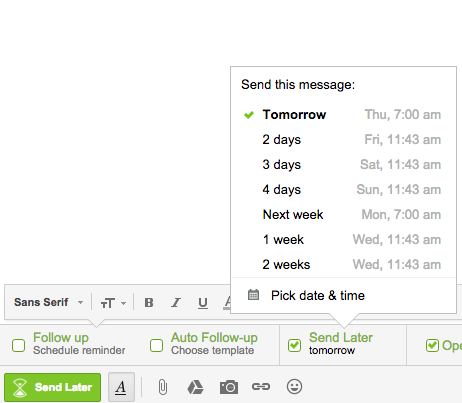Choose Next week Mon 7:00 am option
The height and width of the screenshot is (403, 462).
[343, 215]
